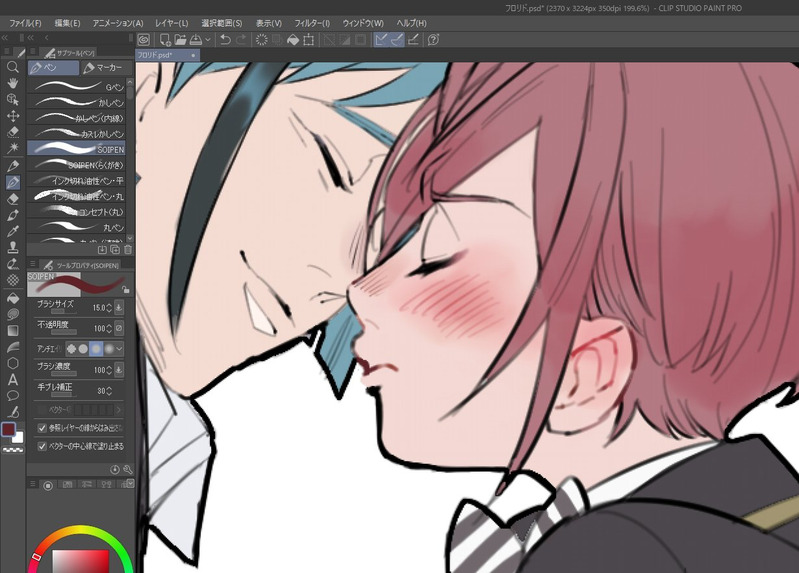799x573 pixels.
Task: Collapse tool palette double-arrow at top left
Action: point(5,38)
